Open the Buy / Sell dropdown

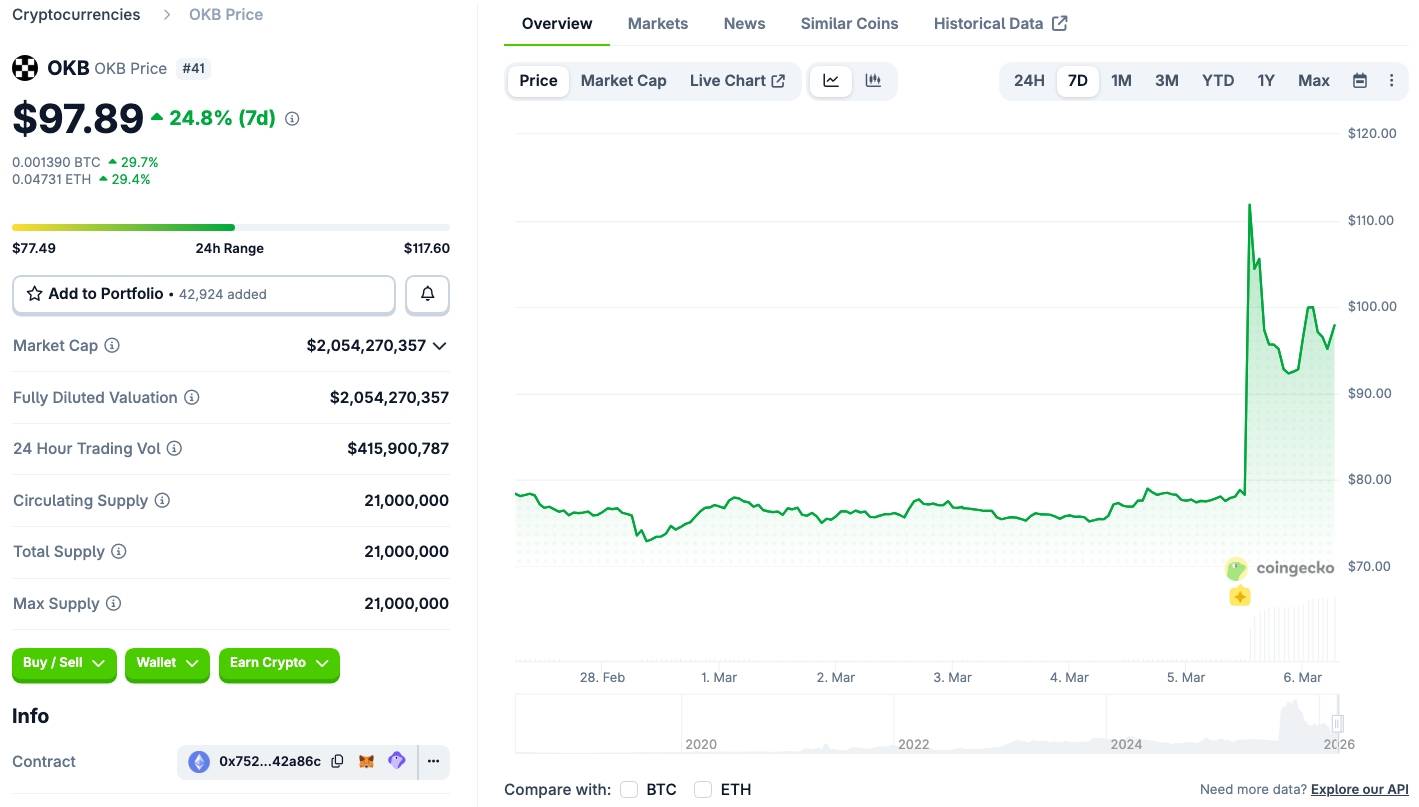63,662
